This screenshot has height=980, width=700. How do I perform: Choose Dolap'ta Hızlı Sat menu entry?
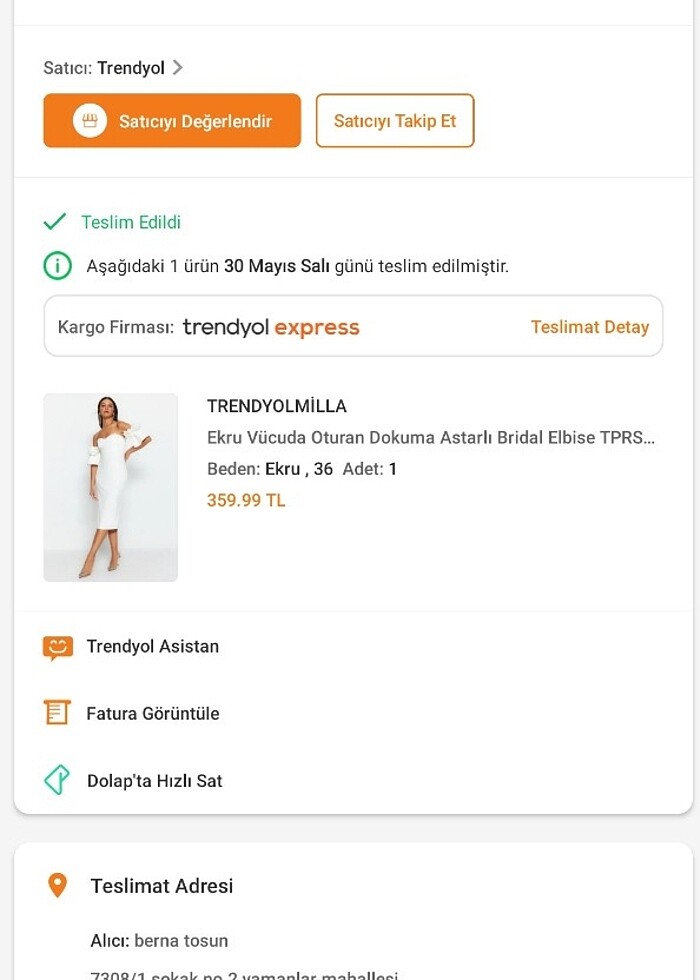click(x=154, y=781)
